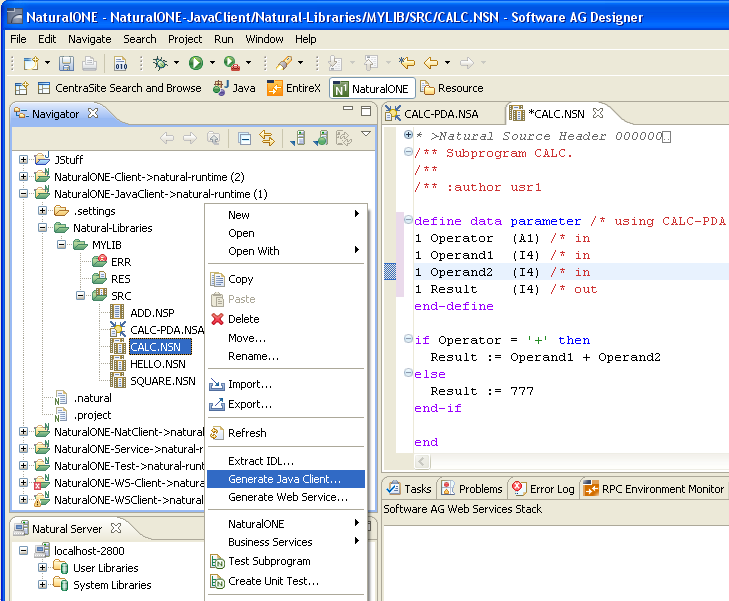Switch to the EntireX perspective
This screenshot has height=601, width=729.
(x=294, y=88)
